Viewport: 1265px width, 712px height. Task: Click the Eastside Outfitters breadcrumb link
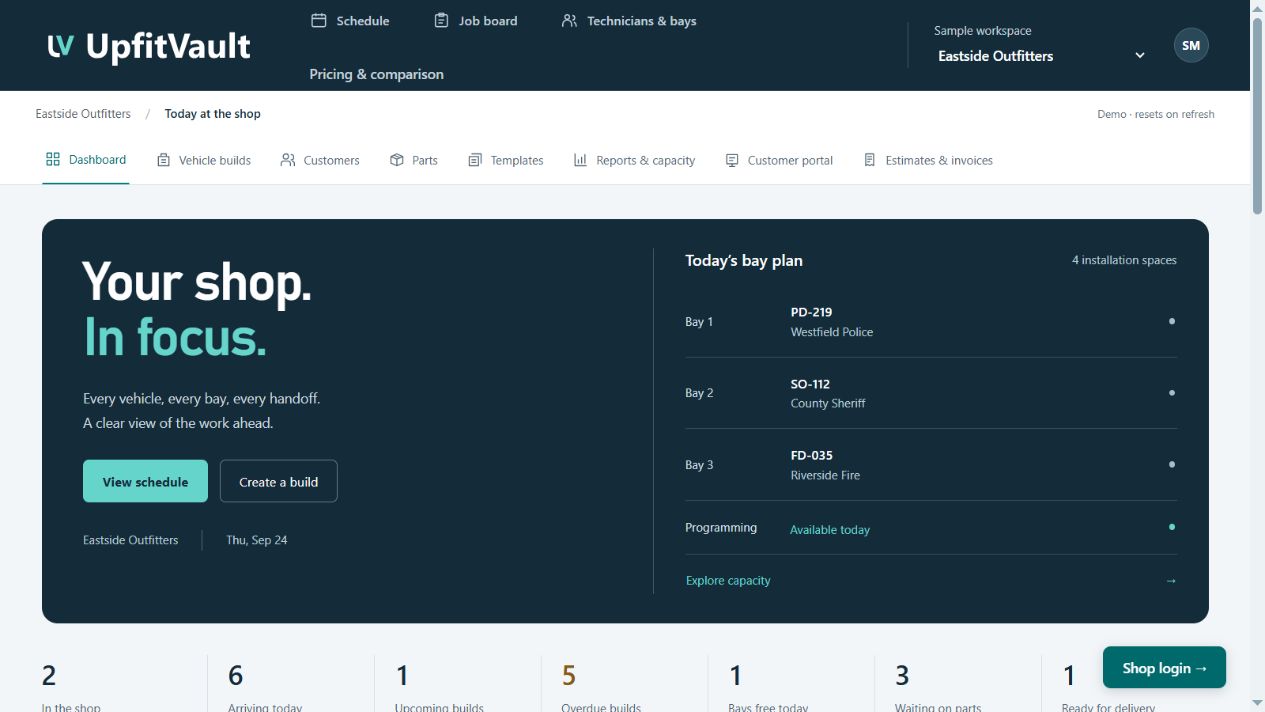click(83, 114)
